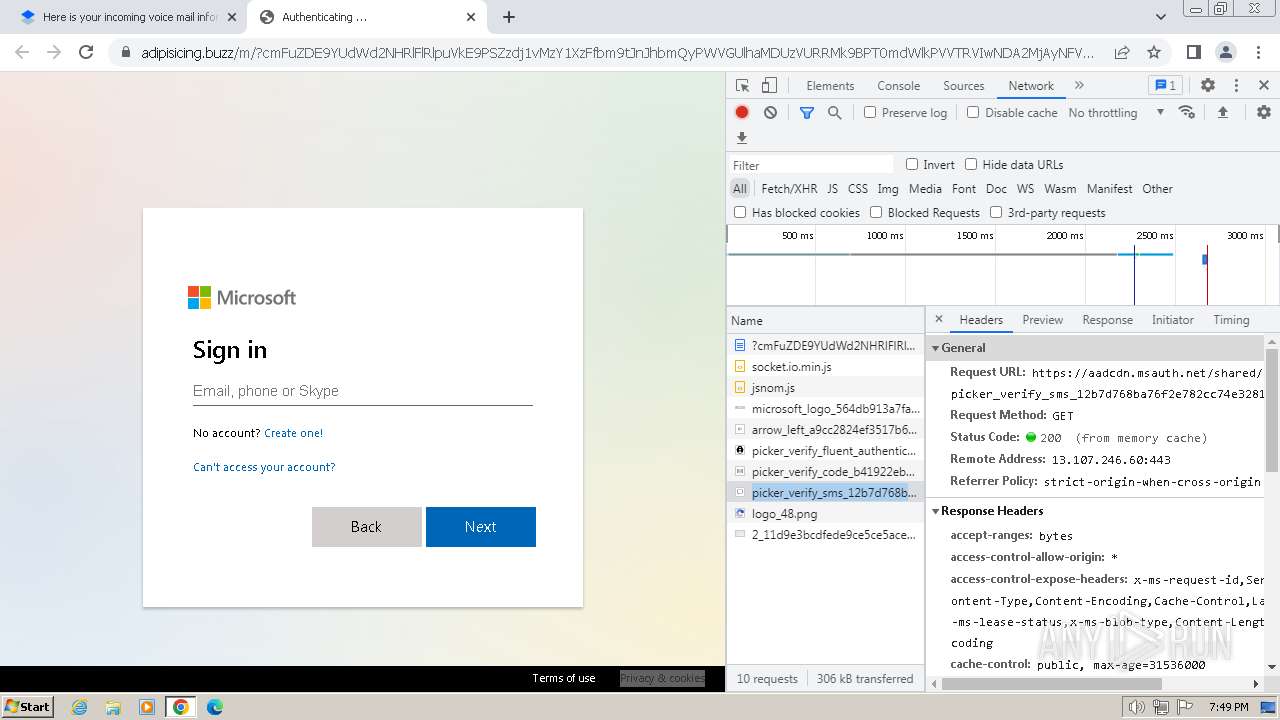Check the Invert filter checkbox
This screenshot has height=720, width=1280.
912,165
